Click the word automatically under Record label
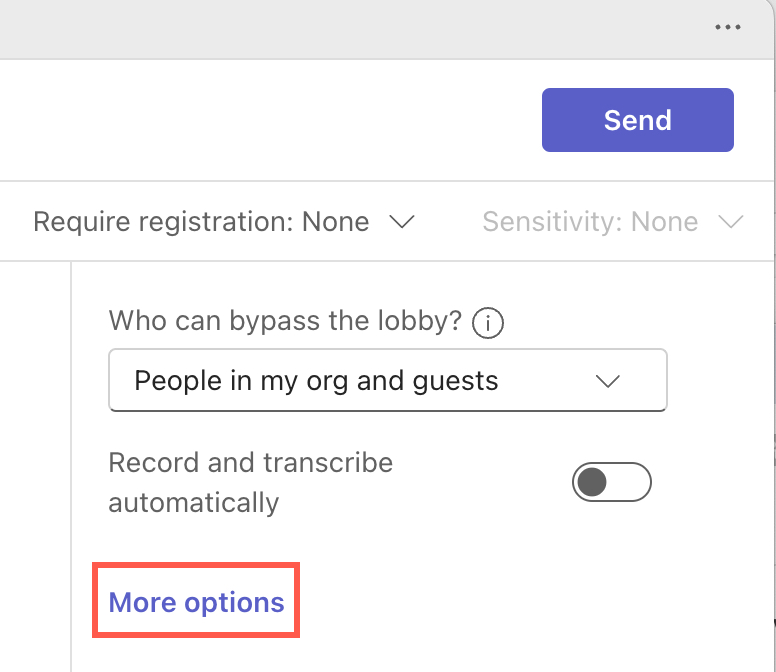Image resolution: width=776 pixels, height=672 pixels. coord(193,502)
